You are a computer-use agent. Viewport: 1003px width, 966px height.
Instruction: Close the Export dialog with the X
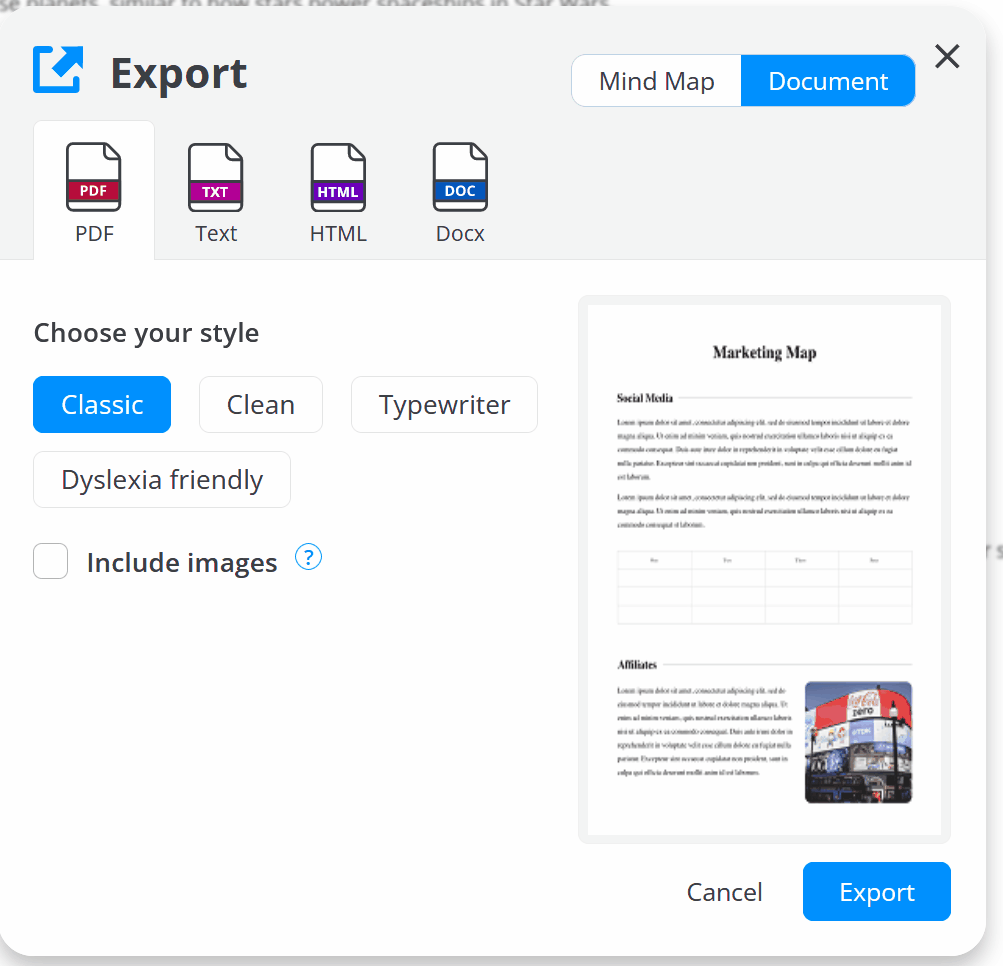click(x=945, y=57)
